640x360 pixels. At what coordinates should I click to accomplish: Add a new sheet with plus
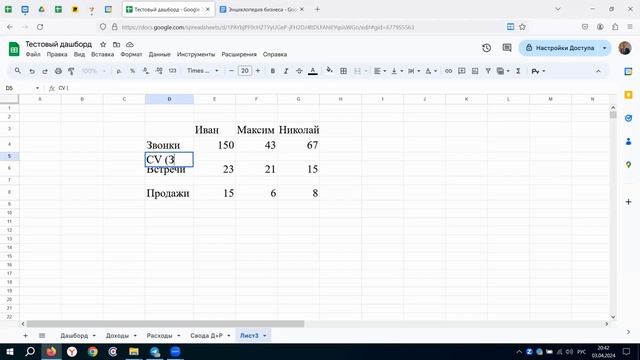25,336
